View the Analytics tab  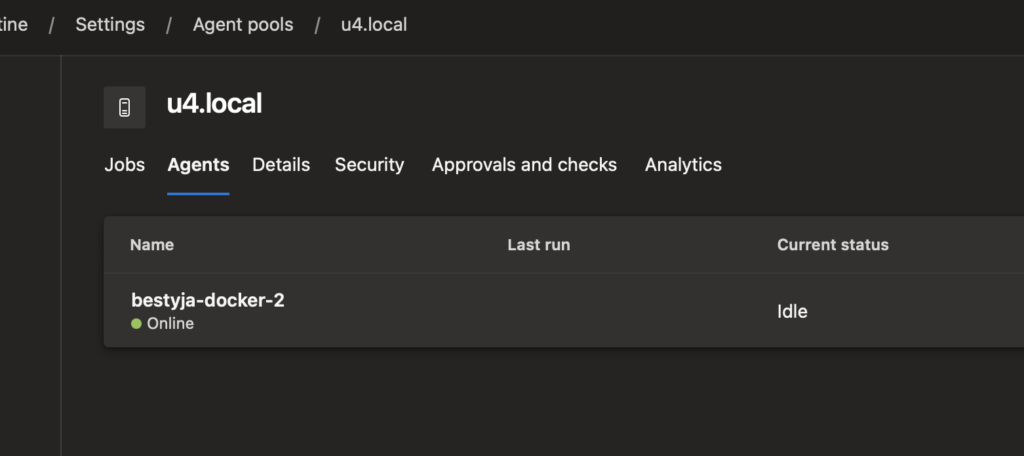[683, 165]
